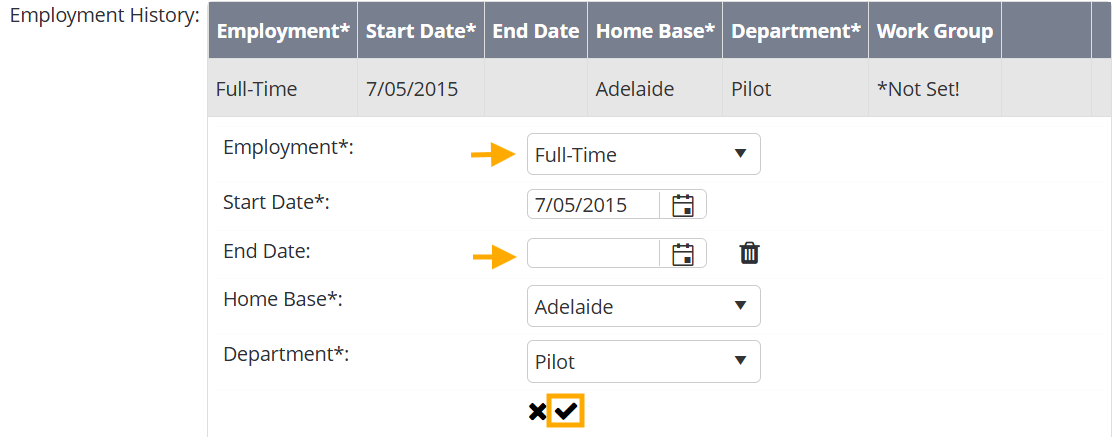Click the 7/05/2015 cell in the table row
The image size is (1112, 437).
412,89
